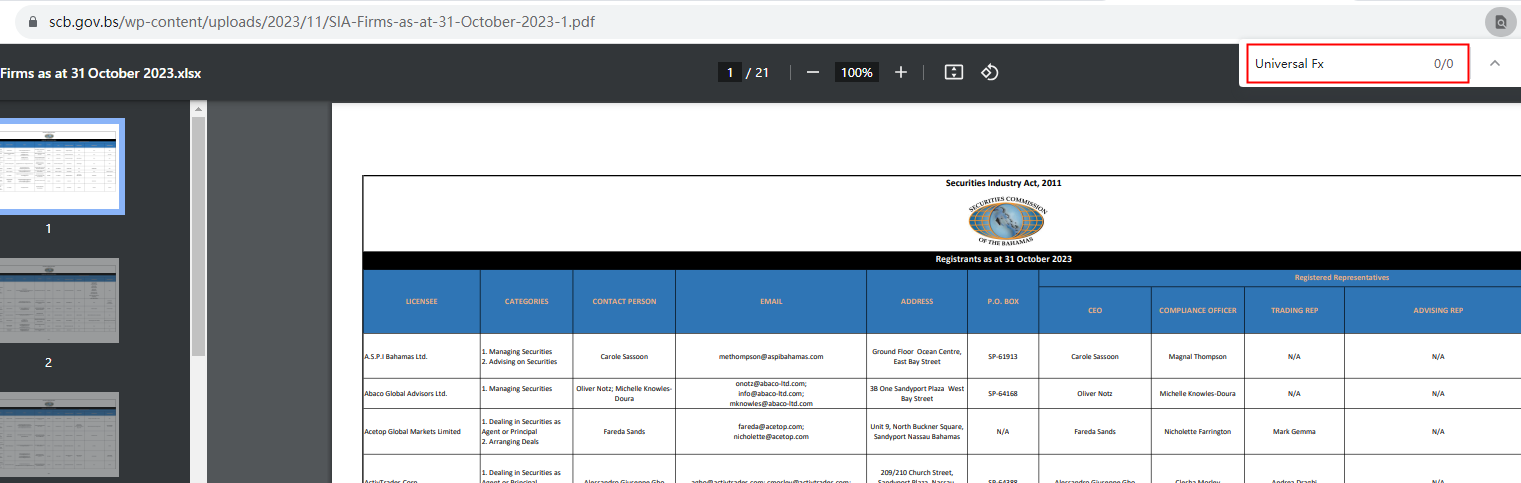Click the CATEGORIES column header

[x=526, y=301]
